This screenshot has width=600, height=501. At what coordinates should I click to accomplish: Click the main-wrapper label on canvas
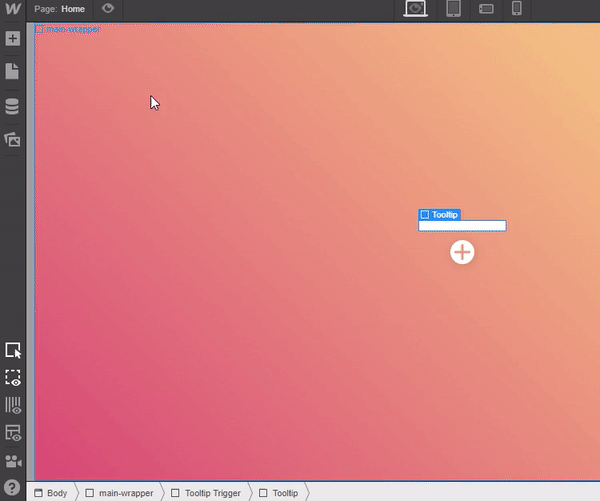pos(68,29)
